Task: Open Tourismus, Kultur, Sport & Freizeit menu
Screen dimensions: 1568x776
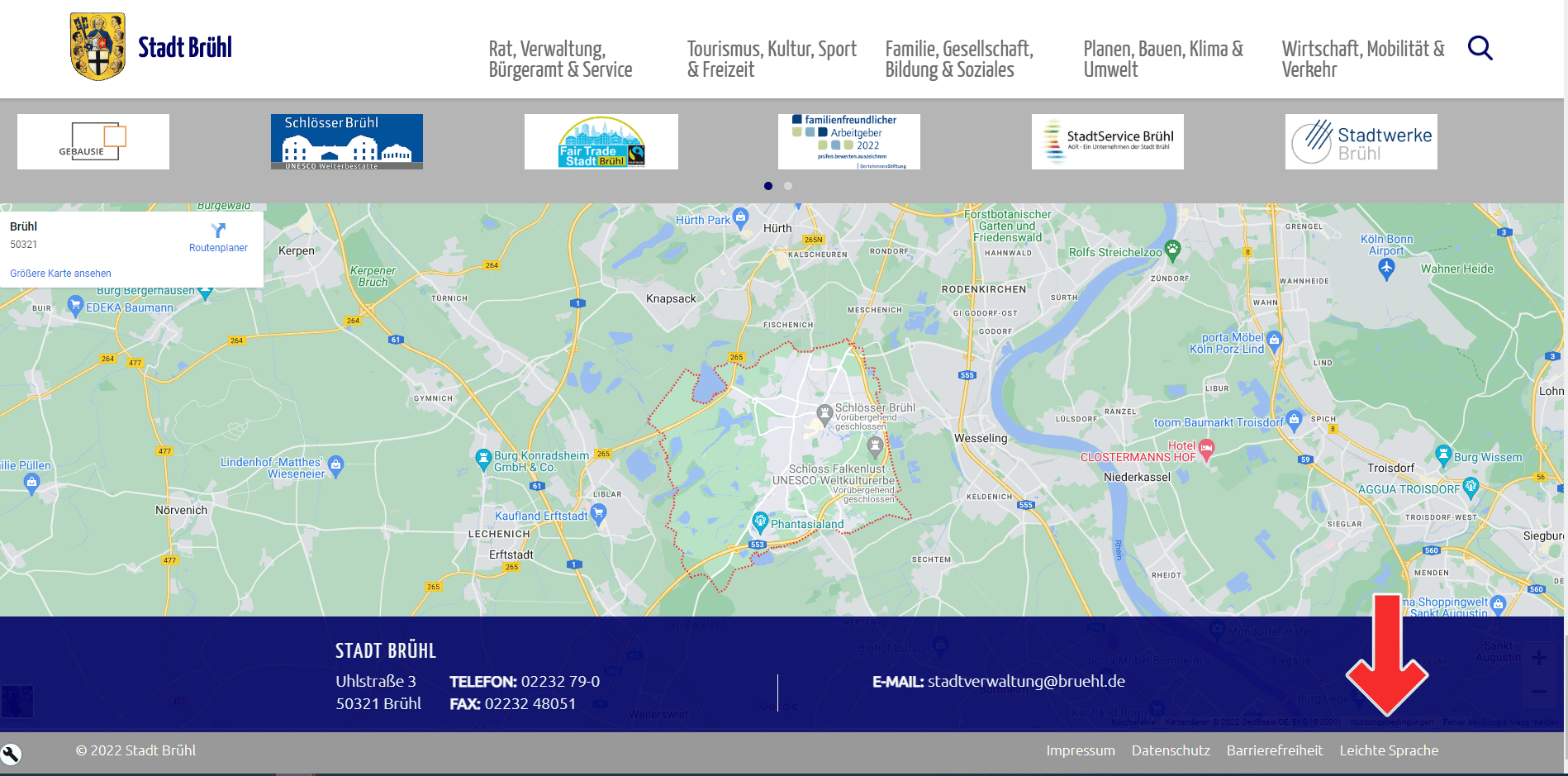Action: click(x=772, y=59)
